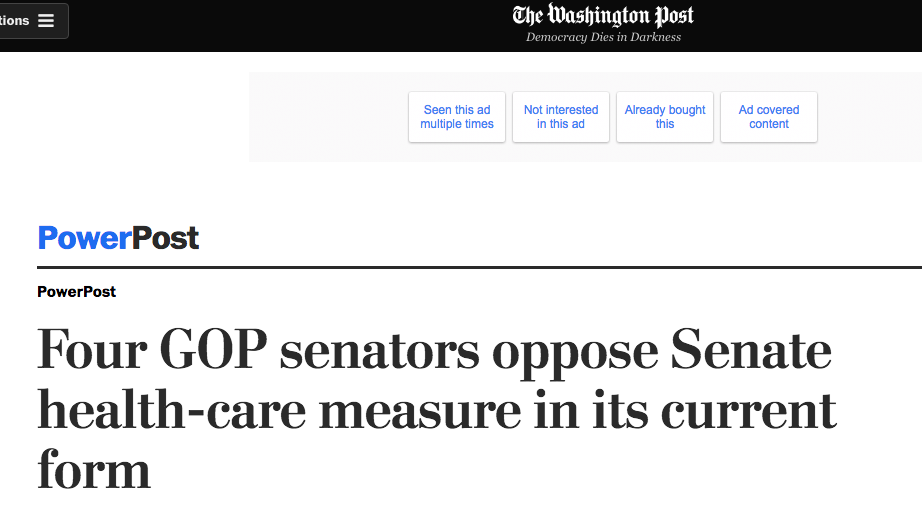This screenshot has height=506, width=922.
Task: Click the blue 'Power' part of the logo
Action: coord(85,238)
